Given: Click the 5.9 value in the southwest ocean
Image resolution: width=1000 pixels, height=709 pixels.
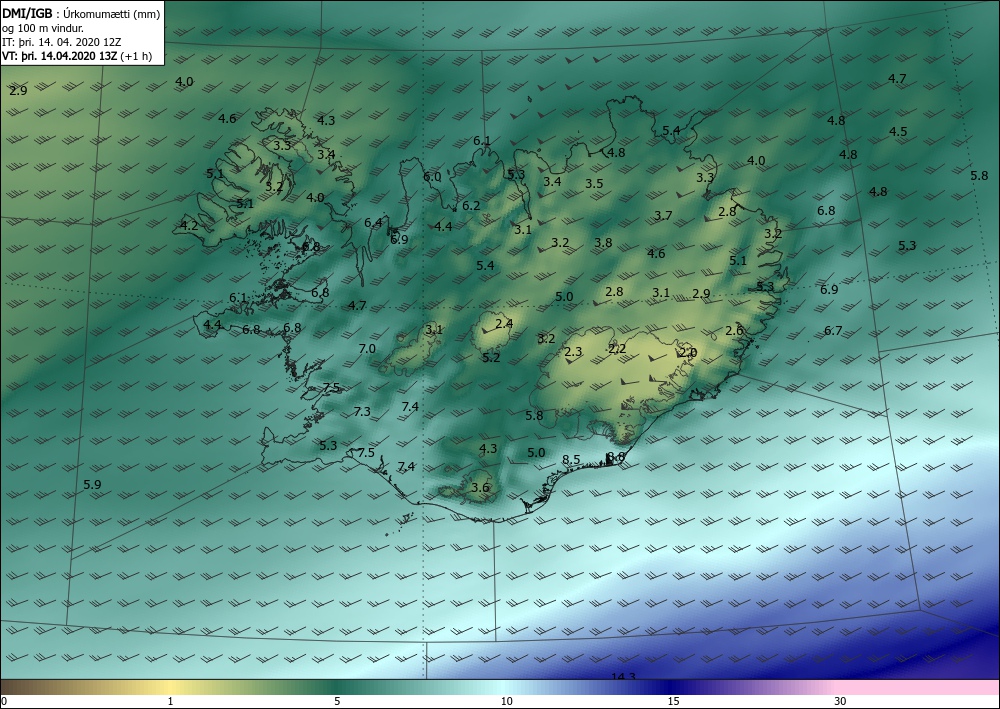Looking at the screenshot, I should pos(92,485).
